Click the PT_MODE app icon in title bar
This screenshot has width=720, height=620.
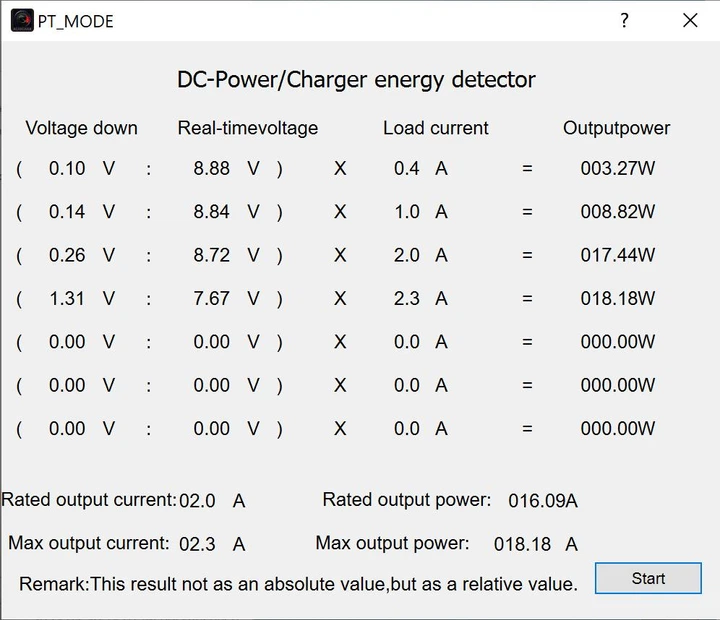pyautogui.click(x=22, y=21)
